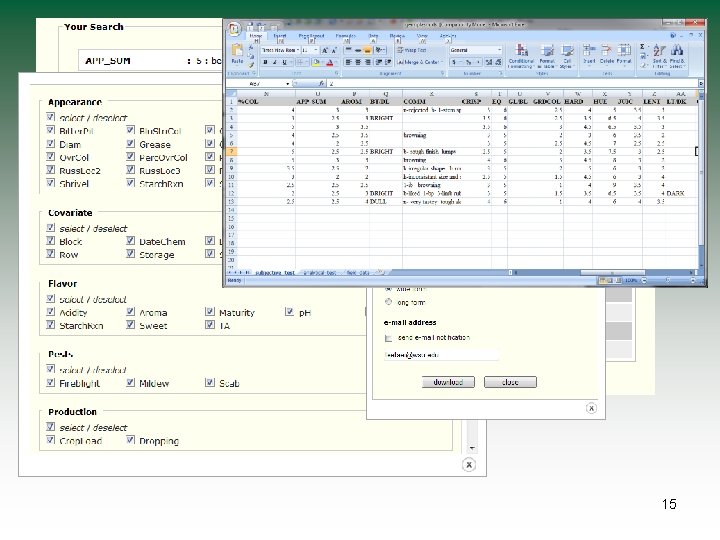Select the long form radio button
Viewport: 720px width, 540px height.
tap(388, 302)
